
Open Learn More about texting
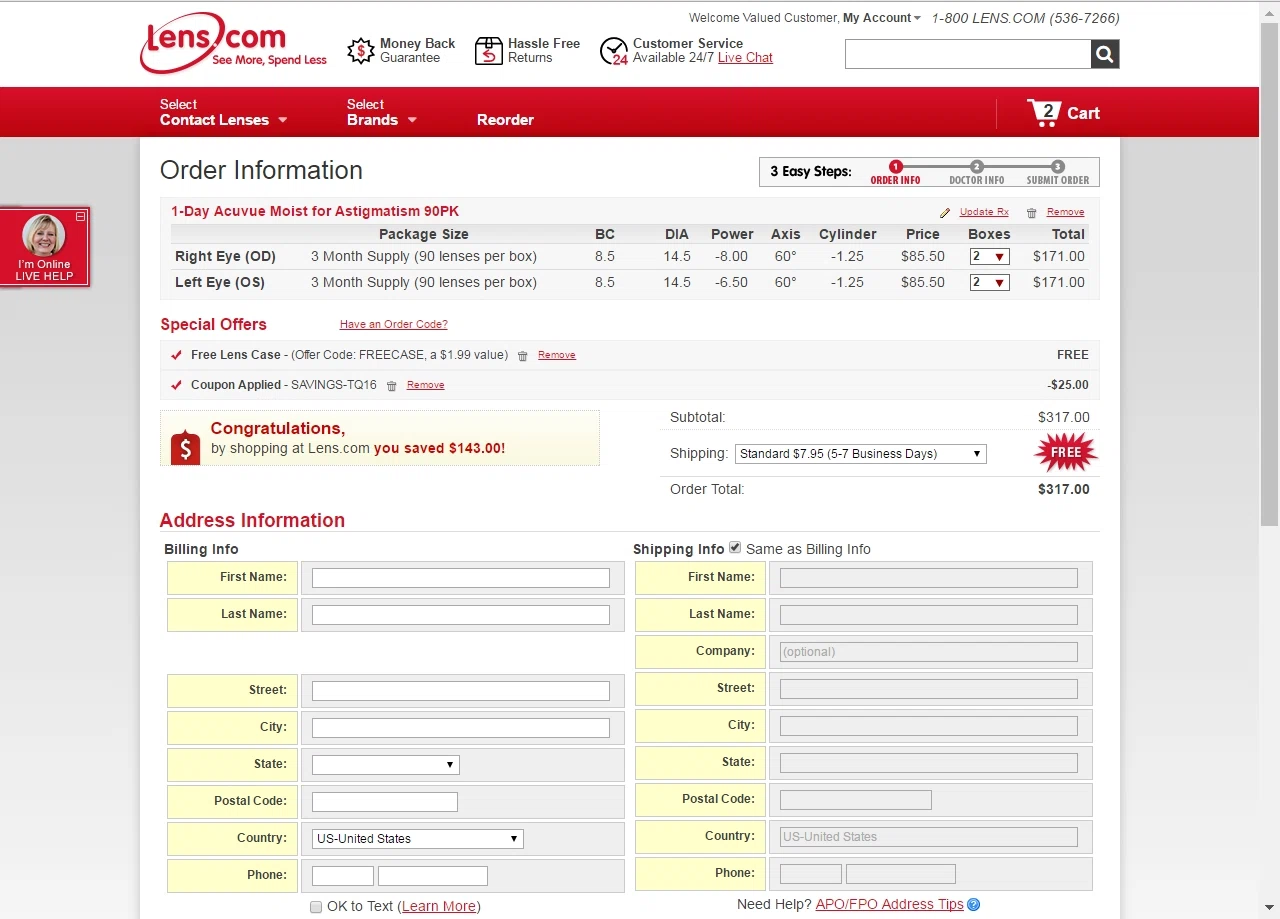click(439, 907)
